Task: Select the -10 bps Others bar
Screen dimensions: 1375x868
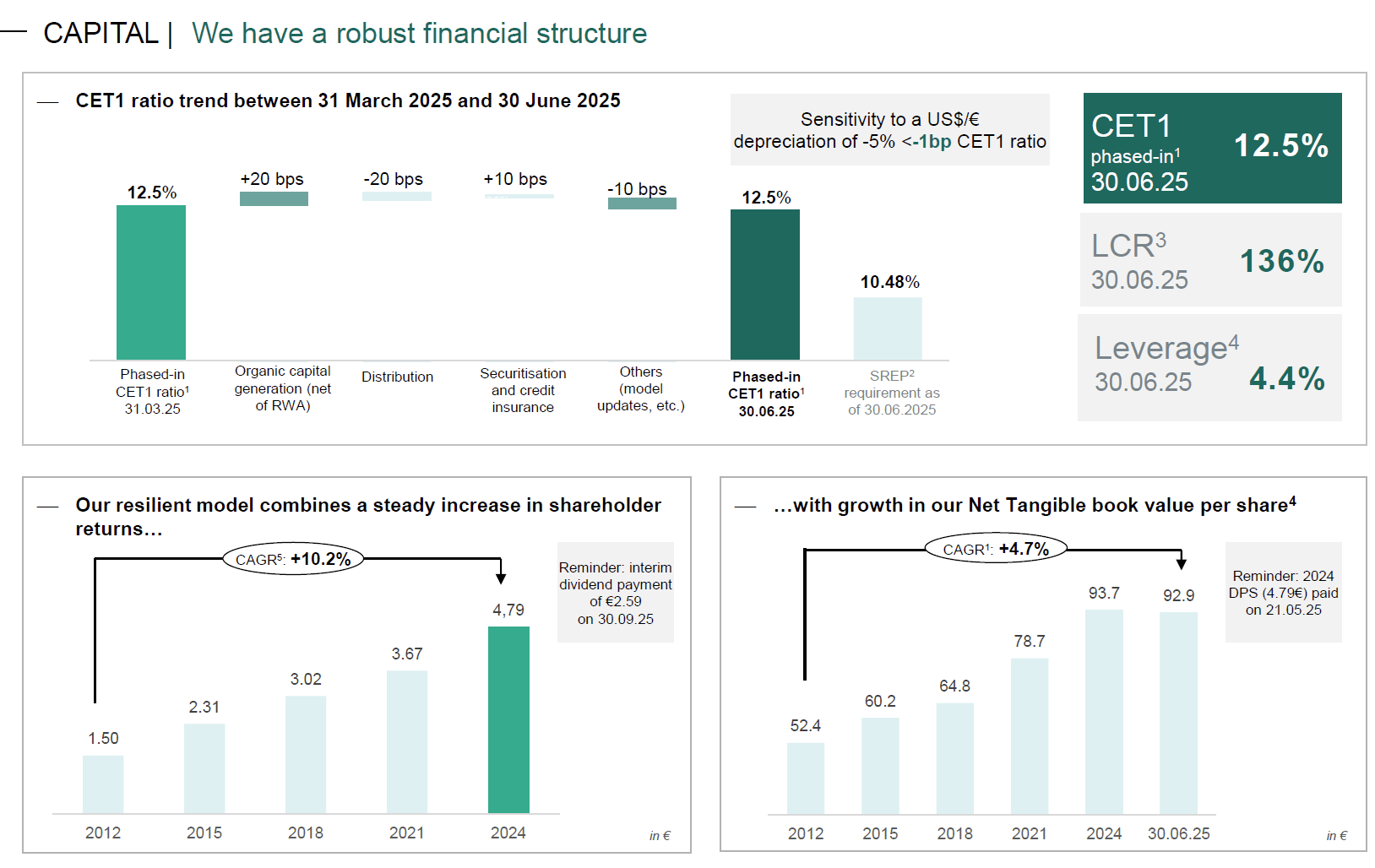Action: click(642, 203)
